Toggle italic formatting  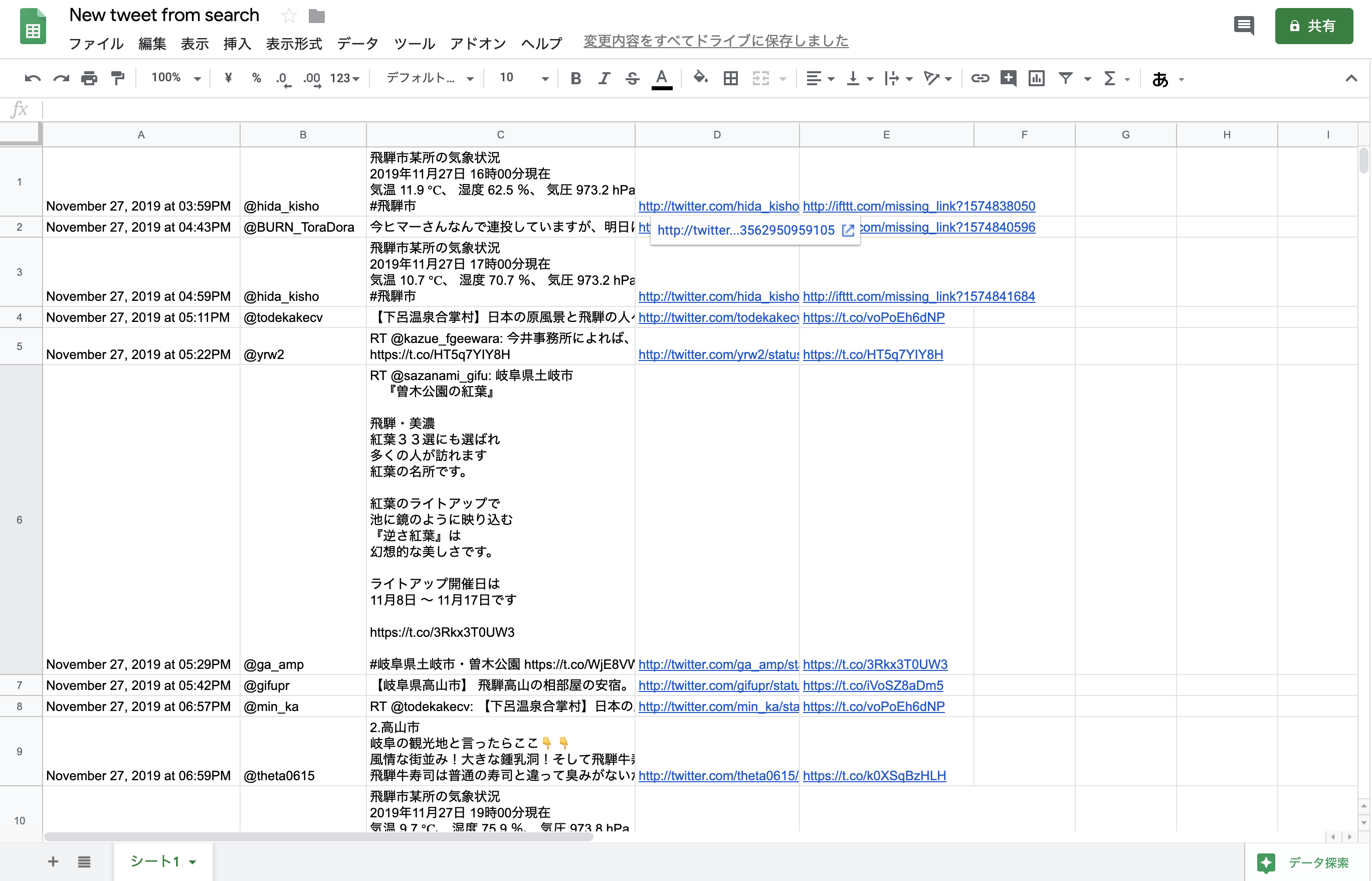tap(604, 78)
